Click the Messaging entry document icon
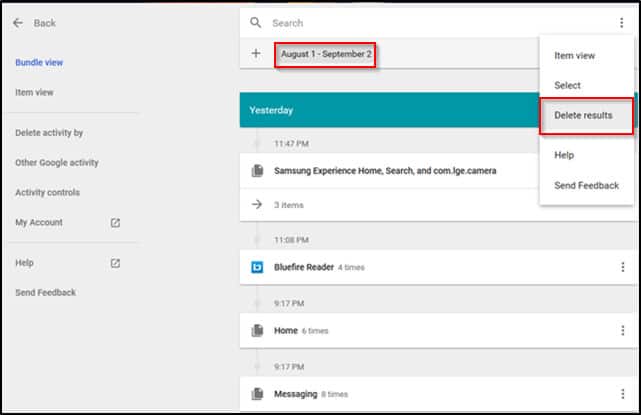The image size is (641, 415). [x=257, y=394]
